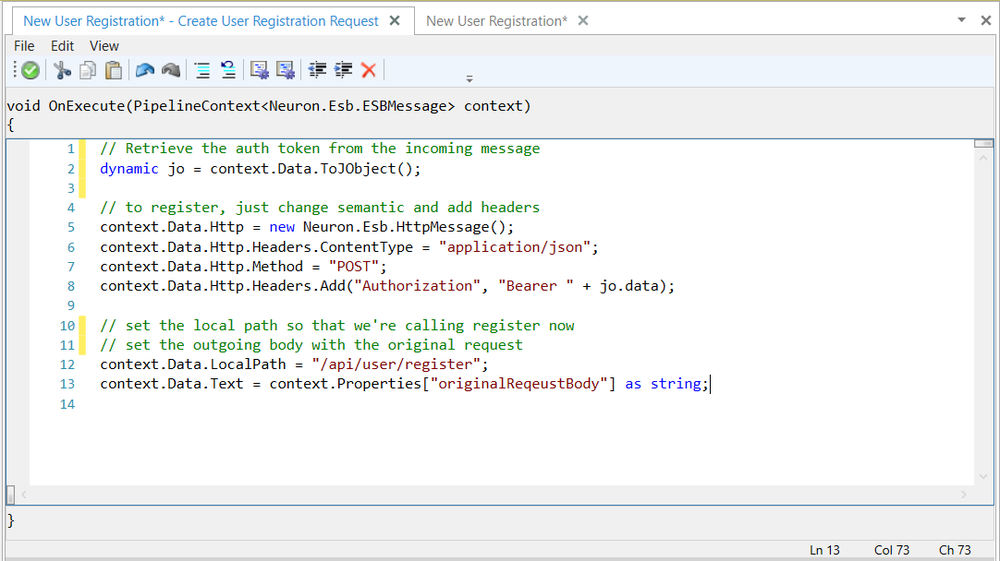This screenshot has width=1000, height=561.
Task: Click the "/api/user/register" string on line 12
Action: pyautogui.click(x=395, y=365)
